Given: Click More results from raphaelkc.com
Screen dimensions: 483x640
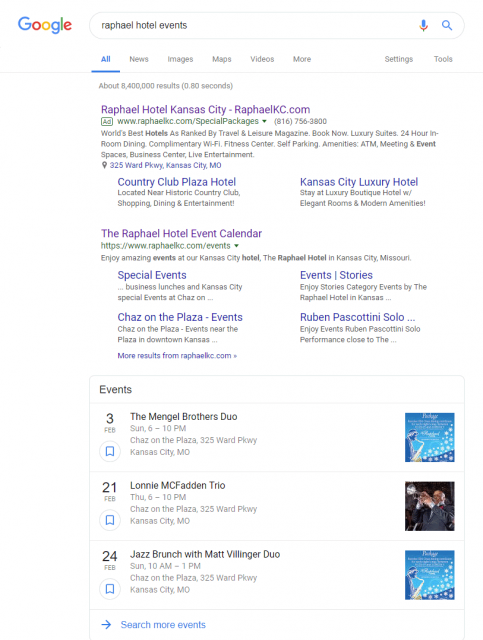Looking at the screenshot, I should [x=177, y=356].
